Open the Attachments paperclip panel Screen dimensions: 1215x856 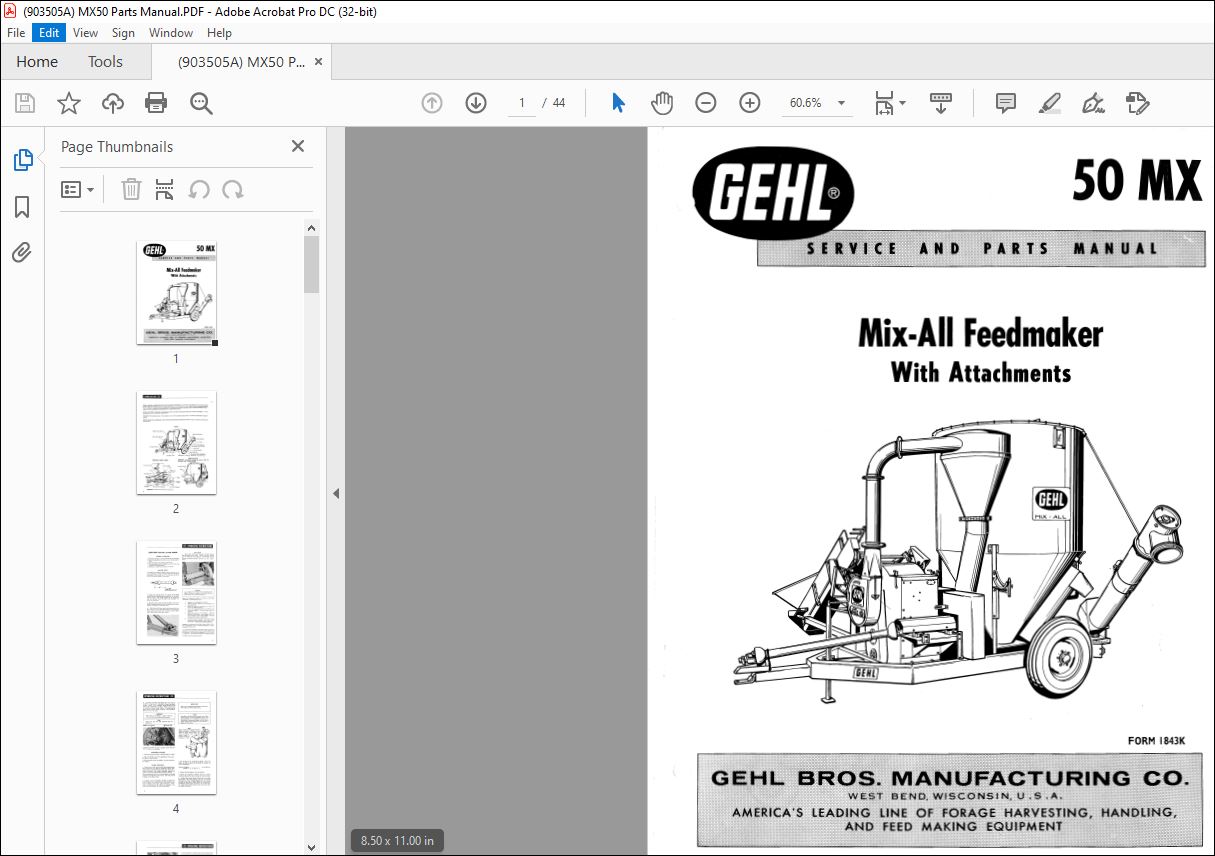tap(22, 253)
